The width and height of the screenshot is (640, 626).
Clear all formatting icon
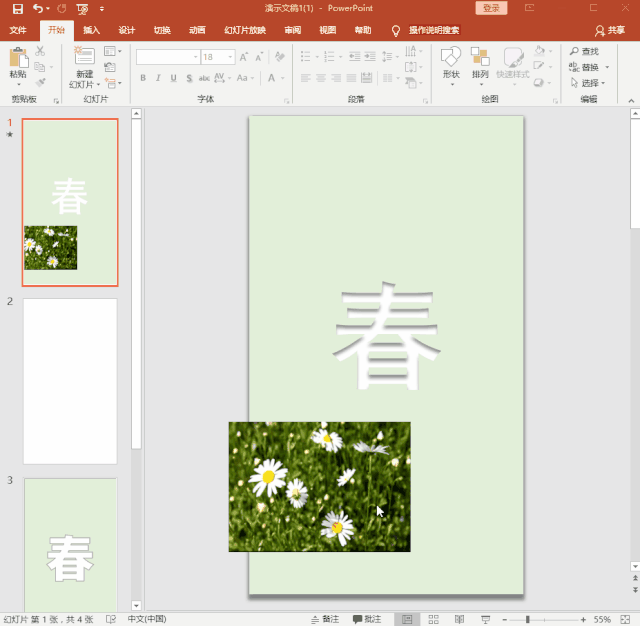(280, 57)
